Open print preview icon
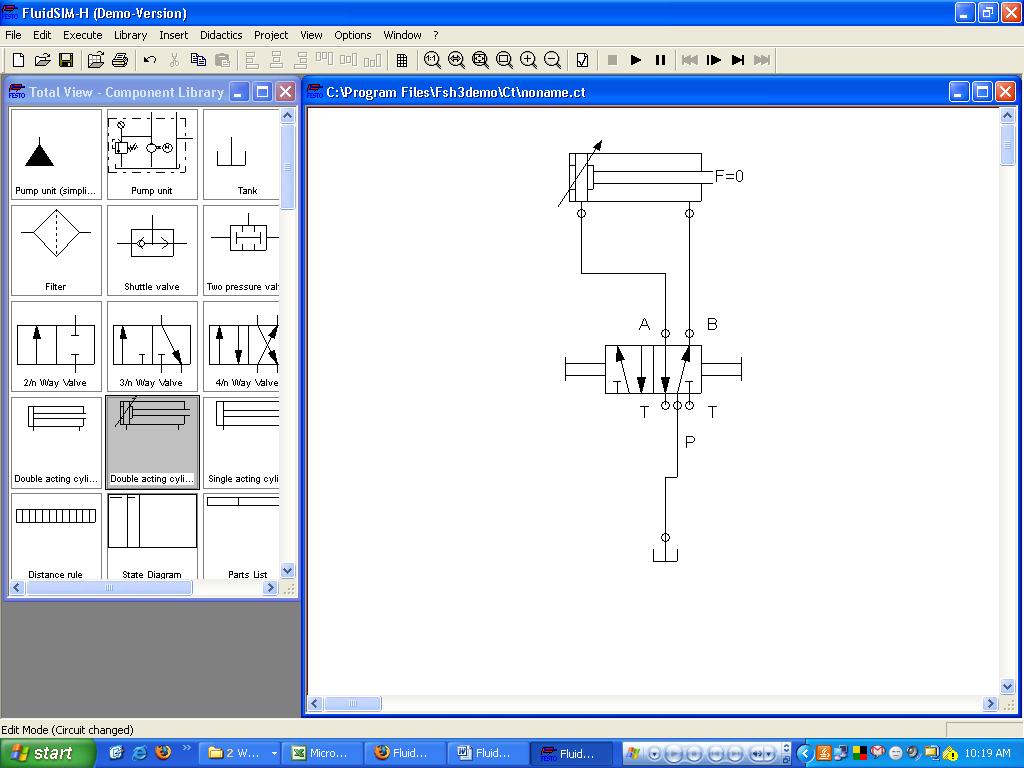 click(x=96, y=60)
